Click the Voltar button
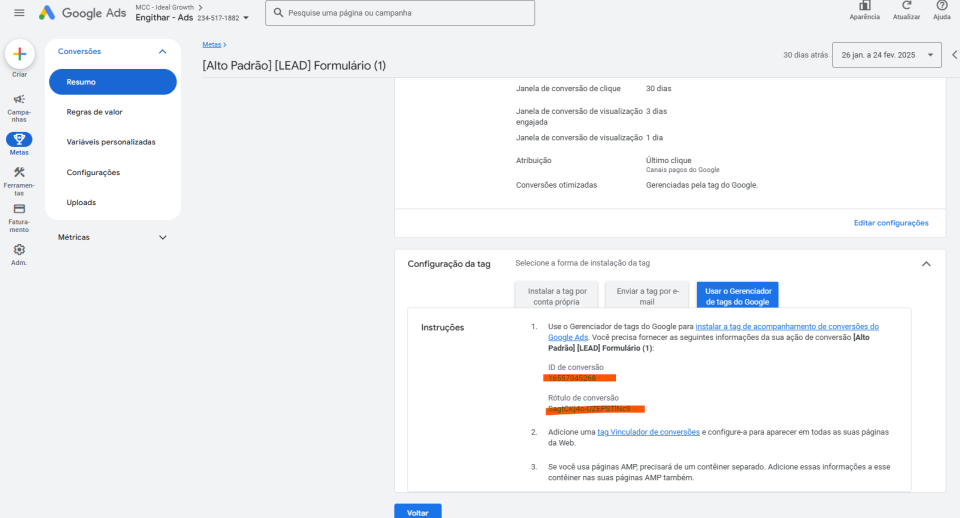 (417, 512)
